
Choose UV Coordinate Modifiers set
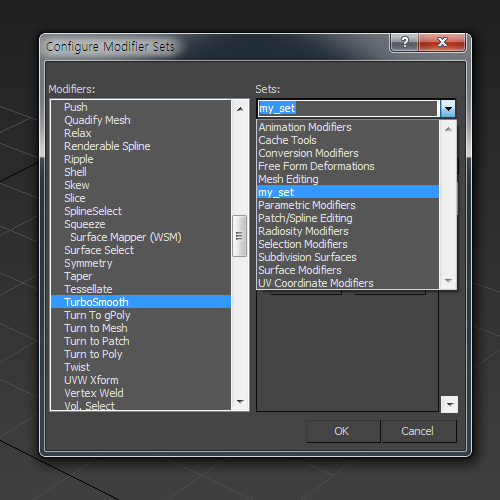348,283
